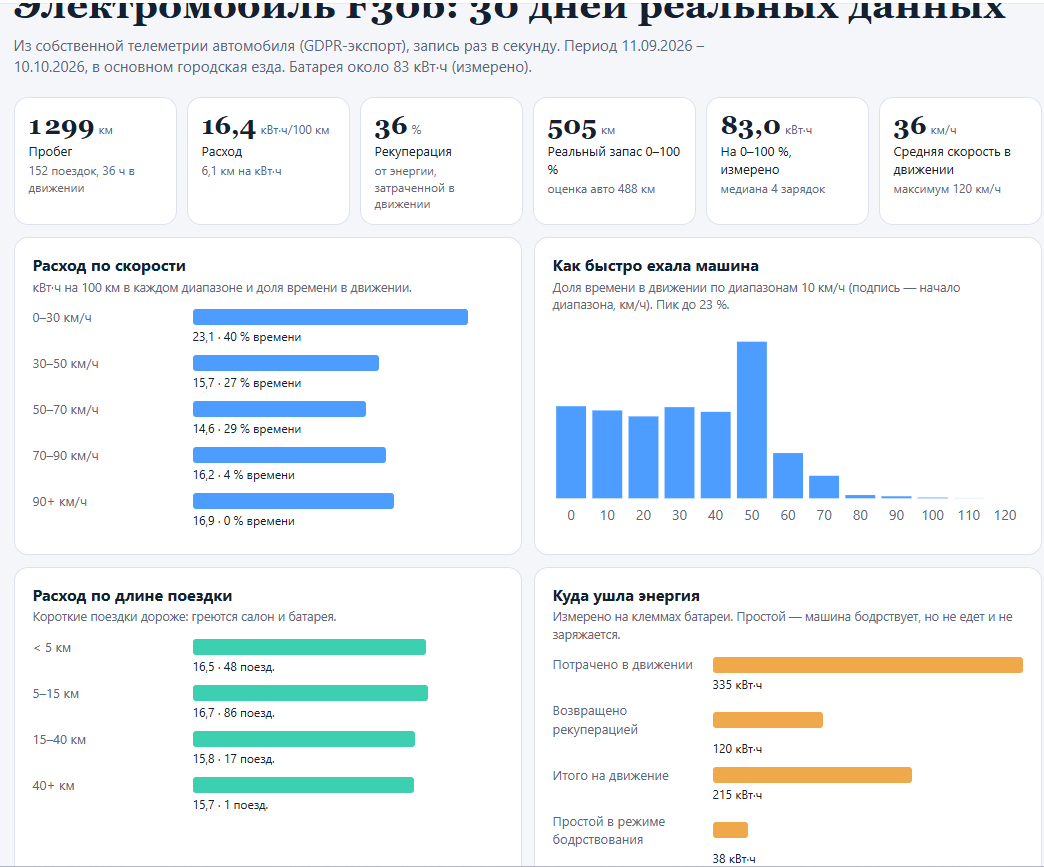The height and width of the screenshot is (867, 1044).
Task: Click the heading 'Расход по длине поездки'
Action: point(132,596)
